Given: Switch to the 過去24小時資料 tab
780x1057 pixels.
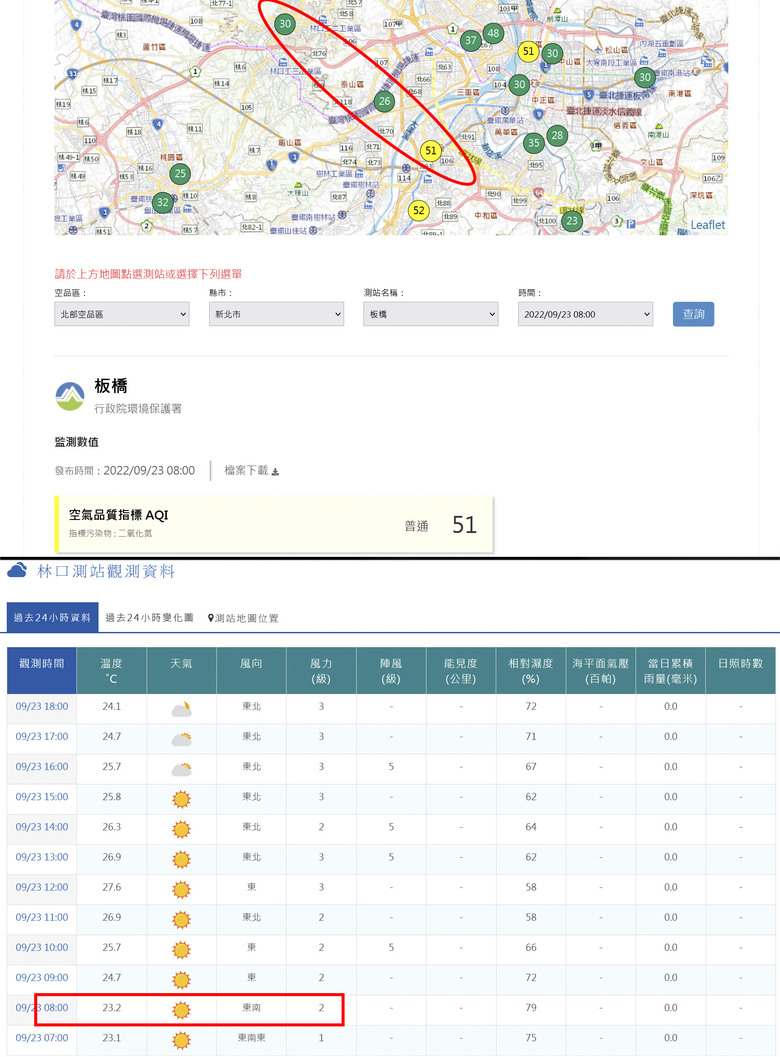Looking at the screenshot, I should click(x=53, y=617).
